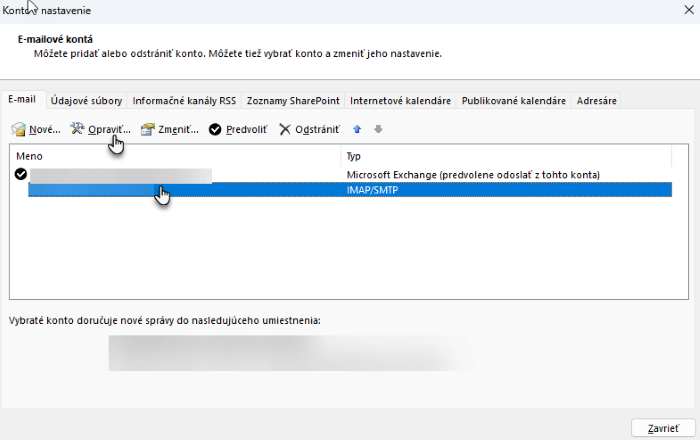Switch to Informačné kanály RSS tab
The height and width of the screenshot is (440, 700).
pos(184,101)
